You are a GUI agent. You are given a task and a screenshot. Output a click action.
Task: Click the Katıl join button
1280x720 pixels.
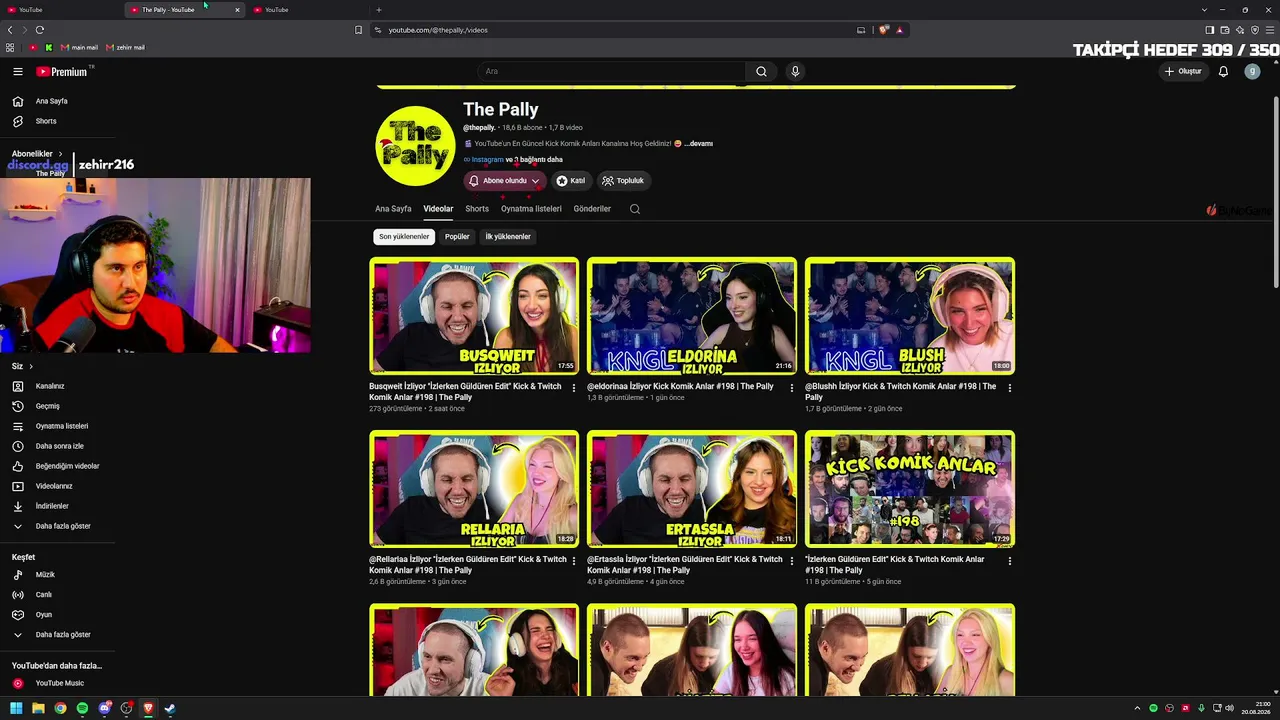570,181
